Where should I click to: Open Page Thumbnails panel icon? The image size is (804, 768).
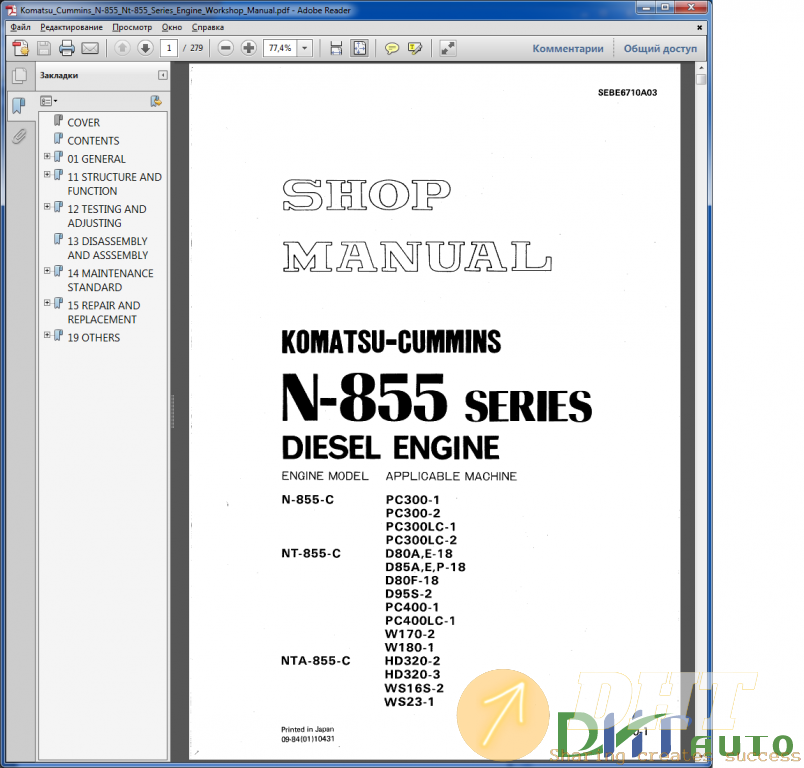[19, 76]
